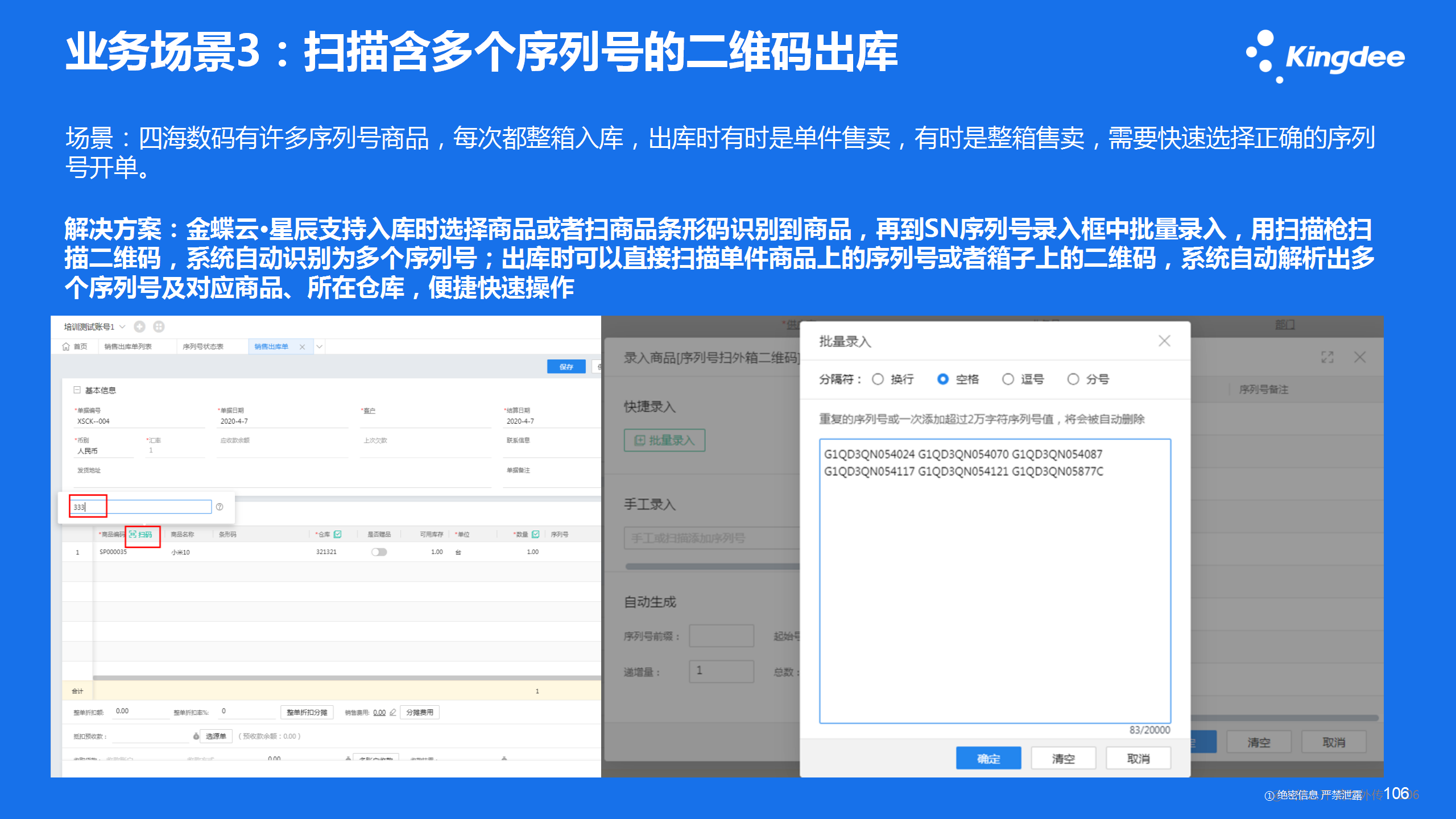Switch to the 序列号状态表 tab
This screenshot has width=1456, height=819.
tap(203, 346)
